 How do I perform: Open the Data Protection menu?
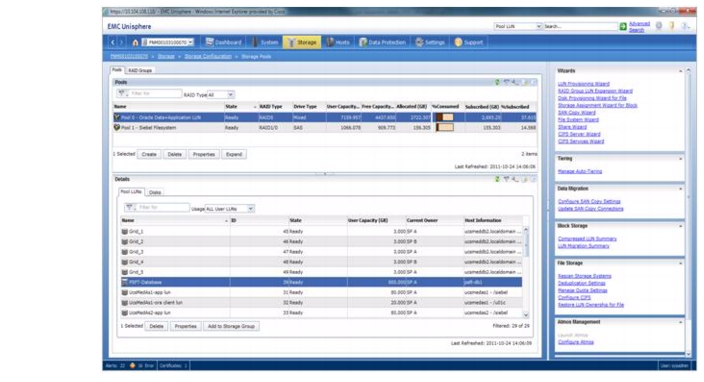click(383, 42)
